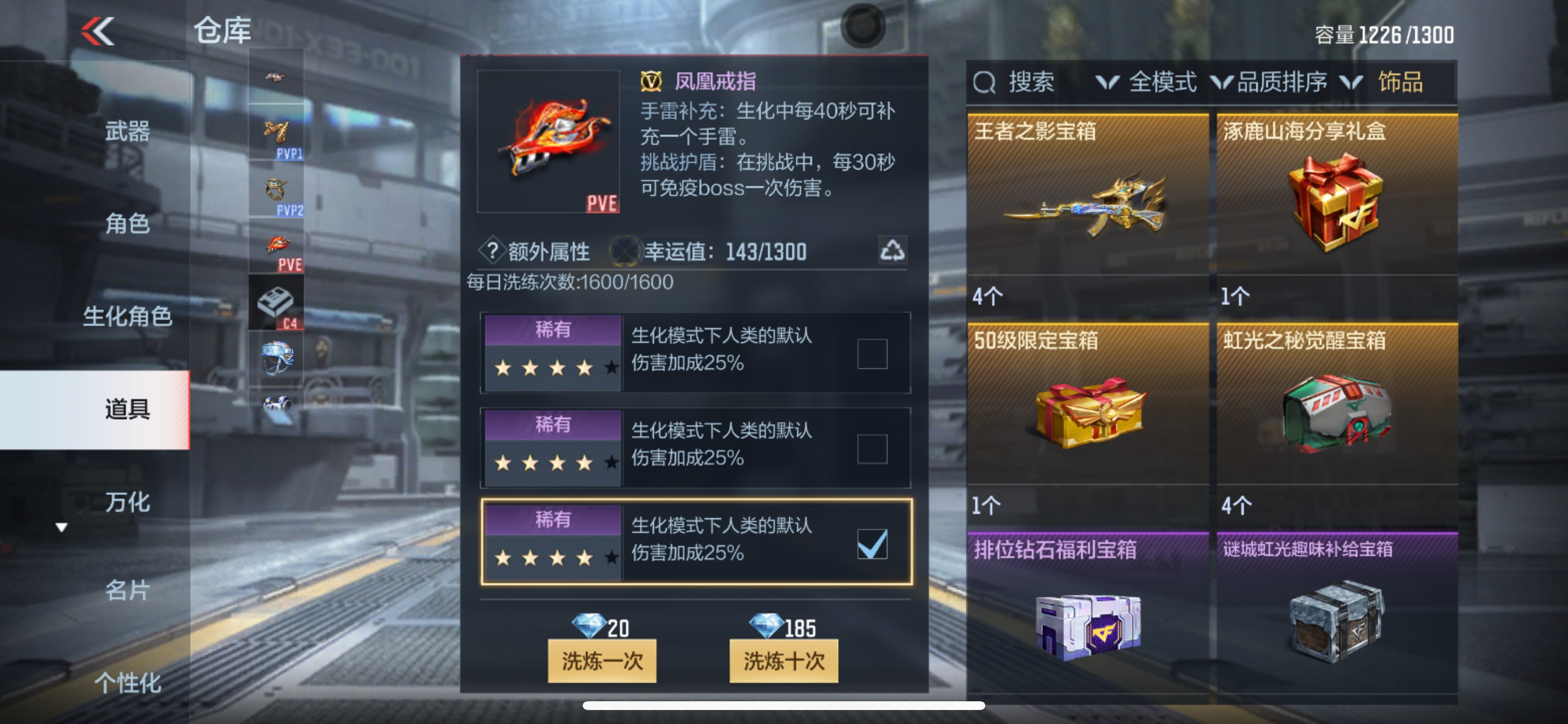
Task: Expand the 全模式 mode dropdown
Action: coord(1146,83)
